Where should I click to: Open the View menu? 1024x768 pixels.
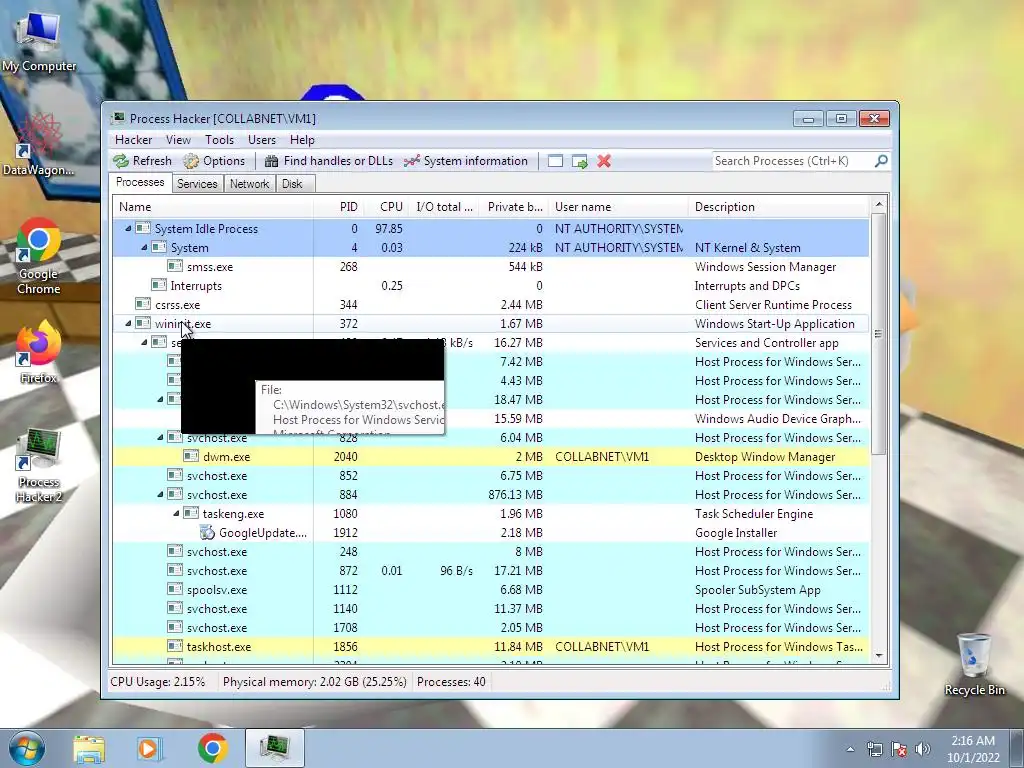178,140
